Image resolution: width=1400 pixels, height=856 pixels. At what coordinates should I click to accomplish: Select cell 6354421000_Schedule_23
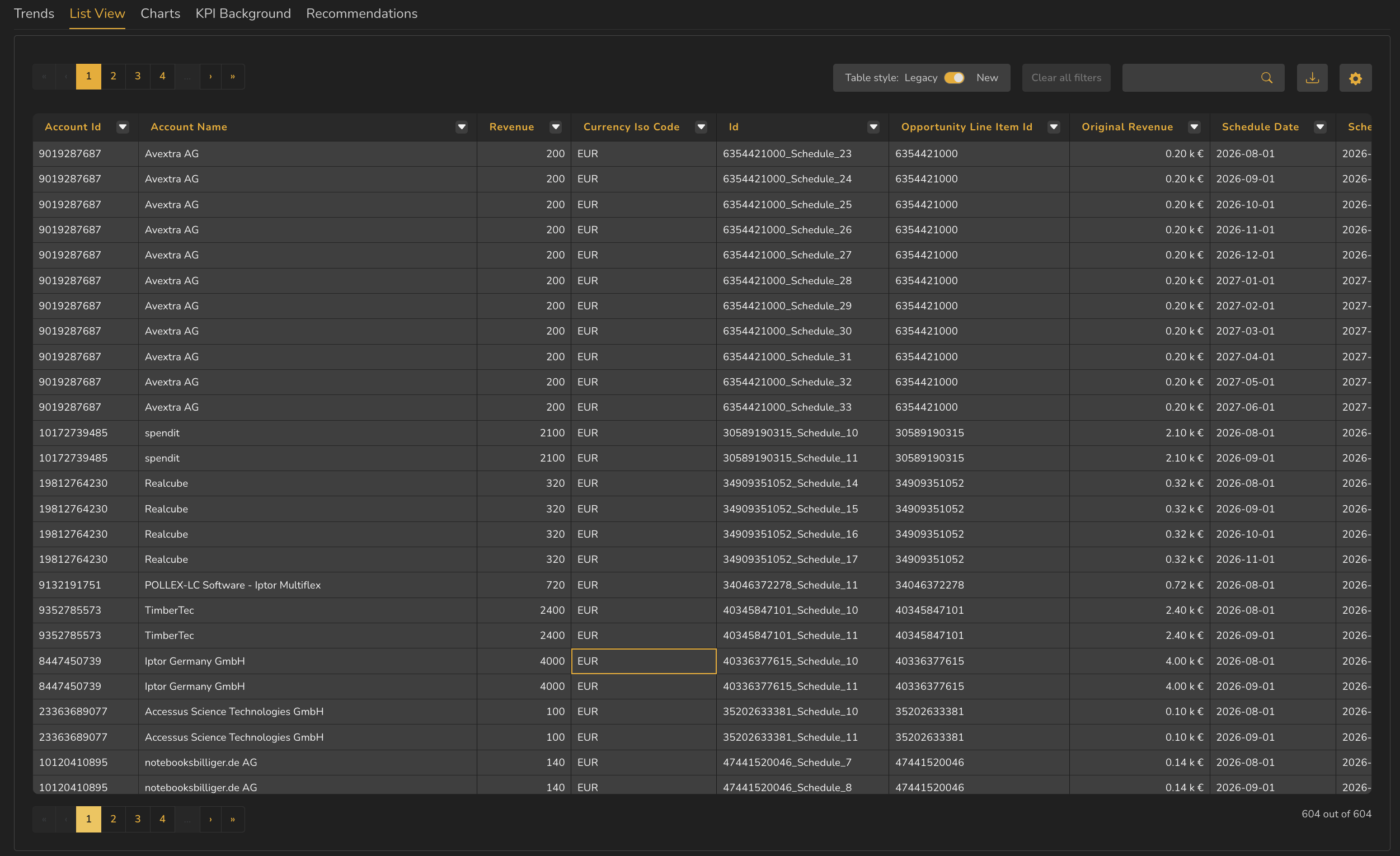coord(802,154)
